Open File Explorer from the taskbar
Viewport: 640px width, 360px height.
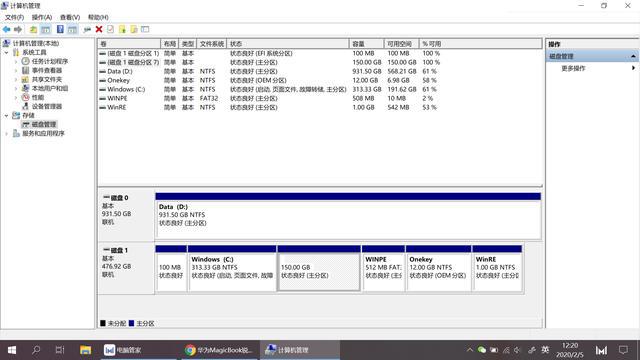(85, 350)
